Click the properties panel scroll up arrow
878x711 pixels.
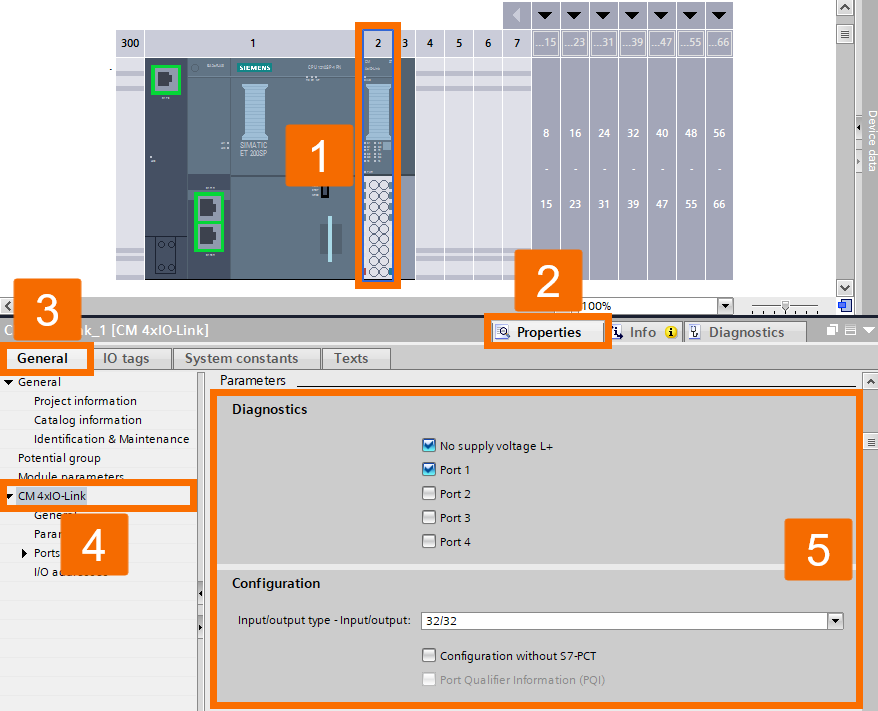870,381
